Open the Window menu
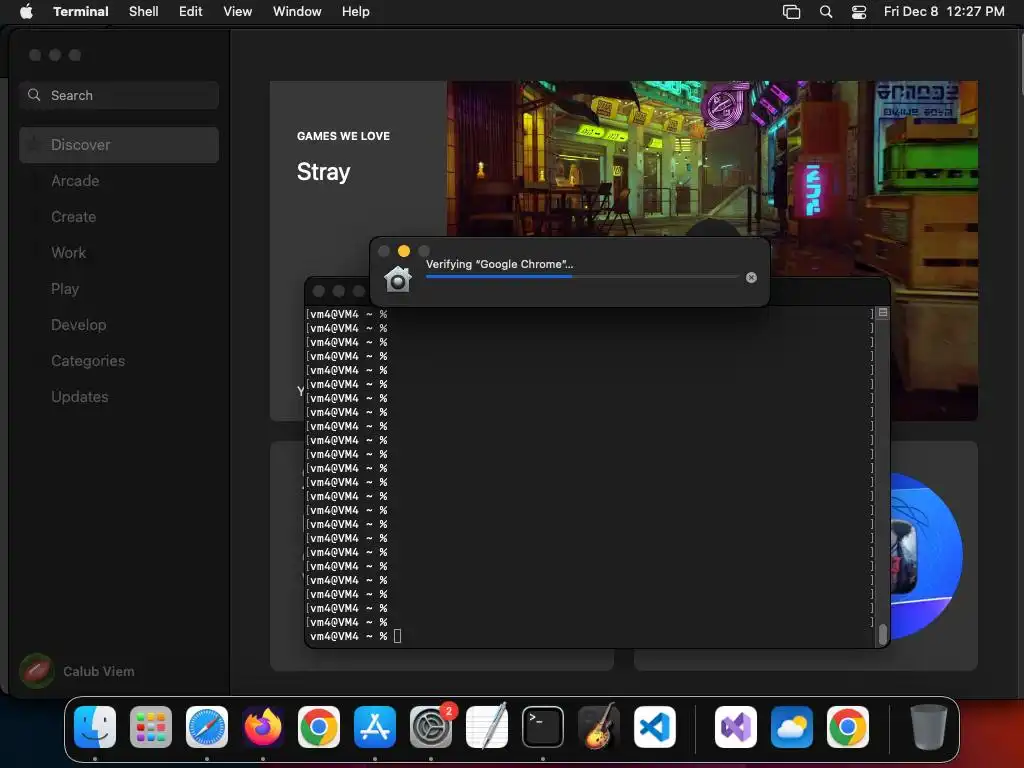The image size is (1024, 768). point(297,11)
